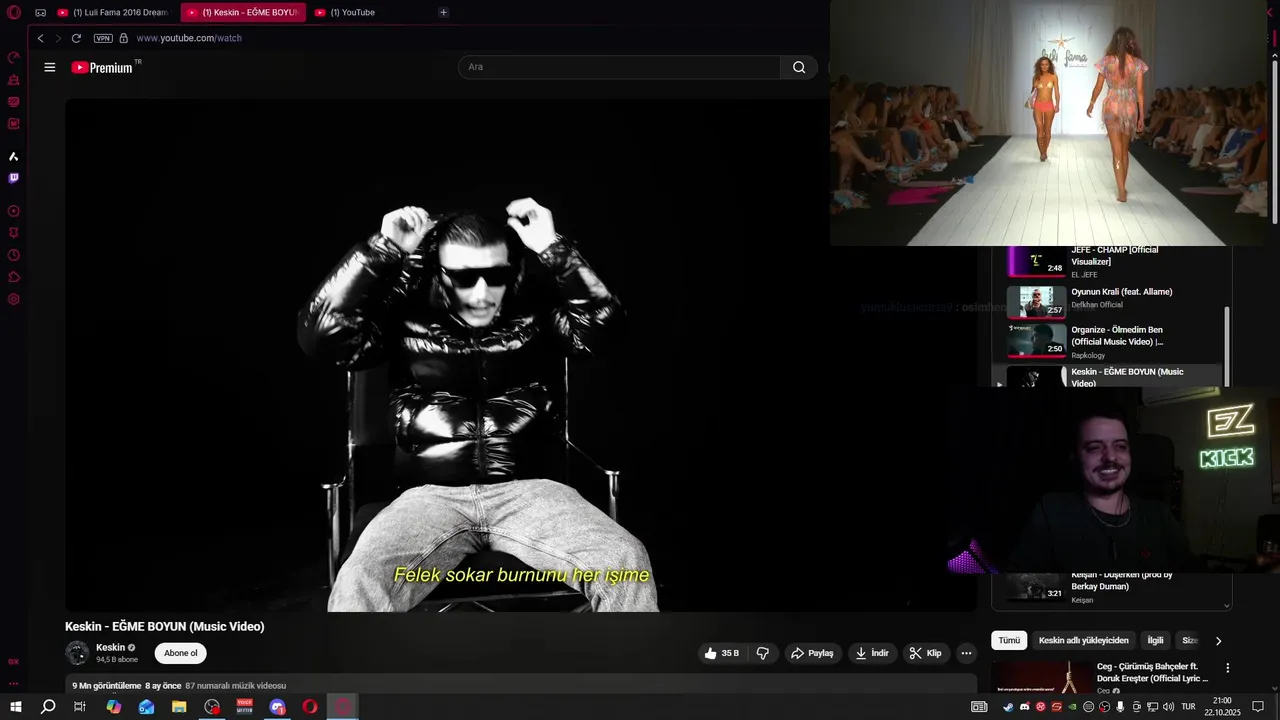Open clock showing 21:00 22.10.2025
The image size is (1280, 720).
[x=1222, y=707]
